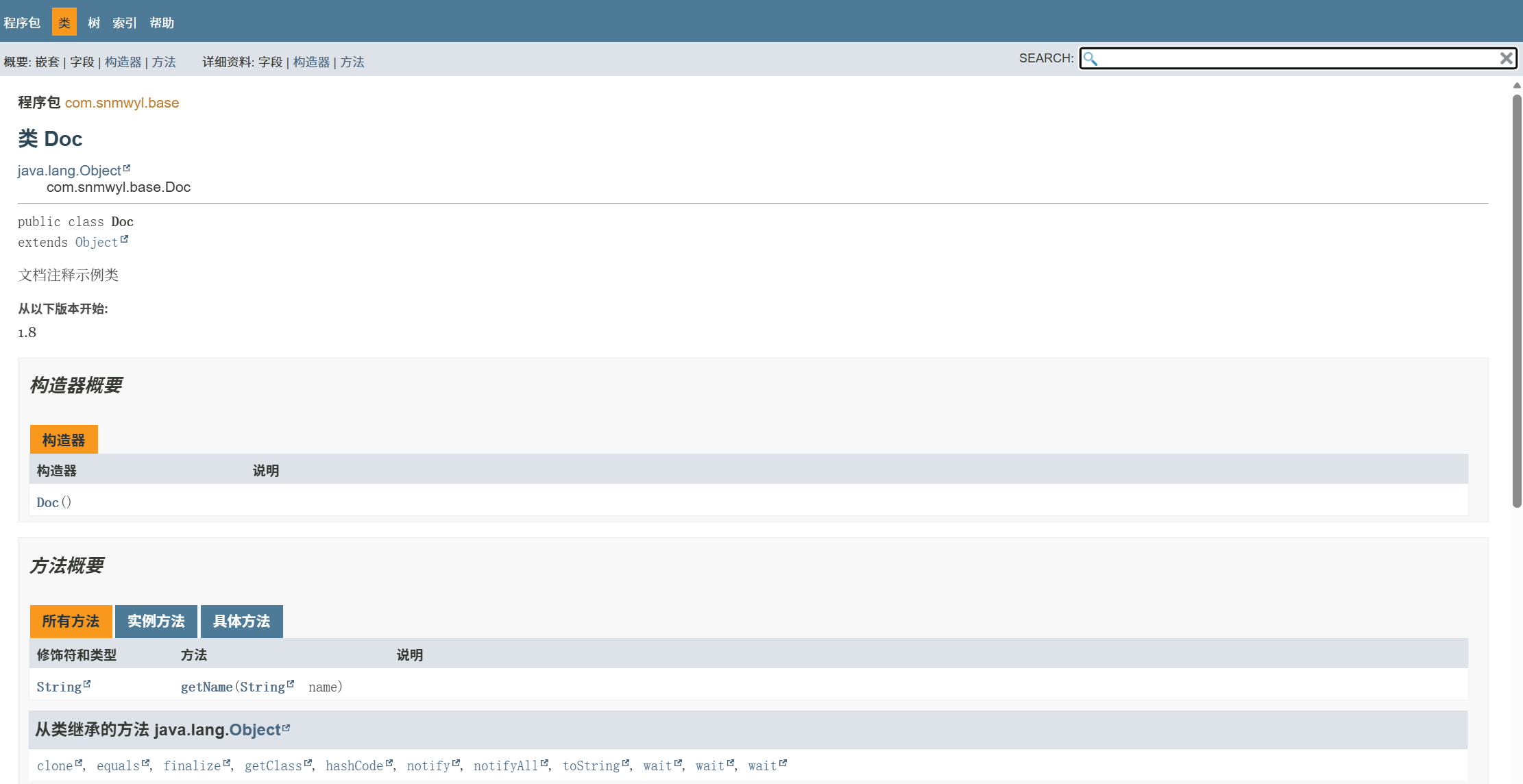1523x784 pixels.
Task: Focus the SEARCH input field
Action: (1295, 59)
